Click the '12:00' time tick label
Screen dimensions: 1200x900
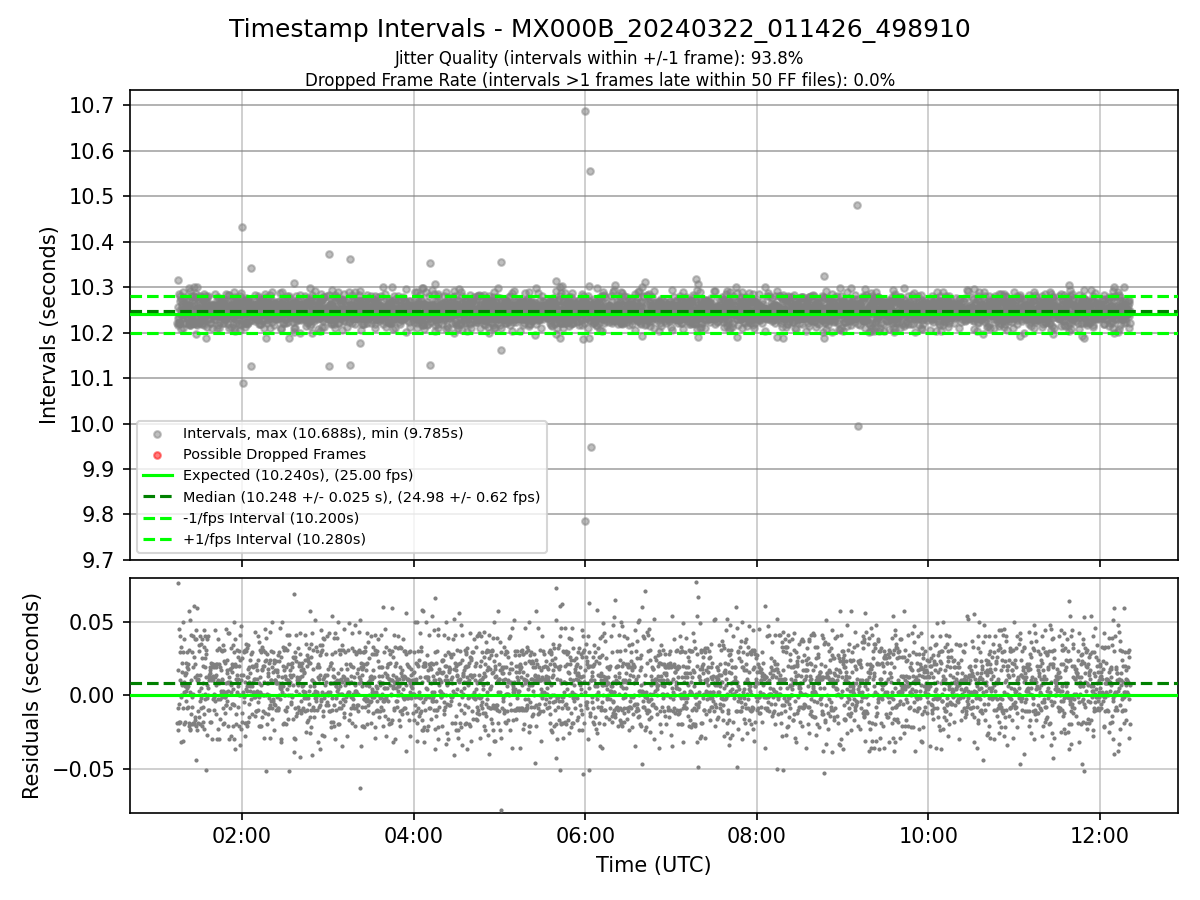[x=1100, y=835]
